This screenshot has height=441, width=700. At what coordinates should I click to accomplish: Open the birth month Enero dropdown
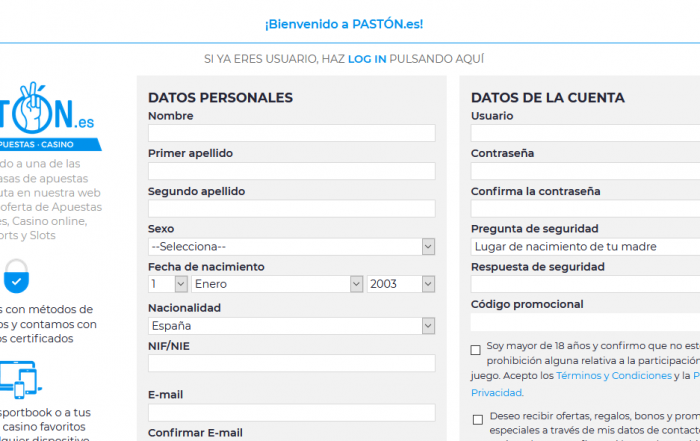point(277,284)
